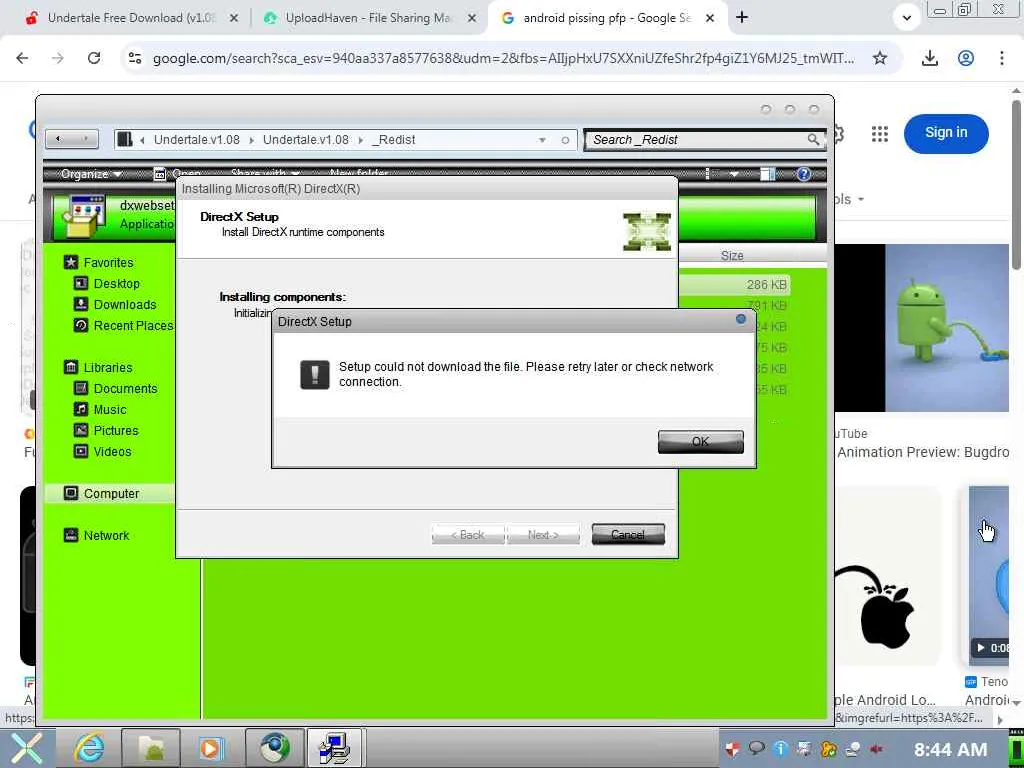Image resolution: width=1024 pixels, height=768 pixels.
Task: Click the Explorer back arrow button
Action: click(58, 139)
